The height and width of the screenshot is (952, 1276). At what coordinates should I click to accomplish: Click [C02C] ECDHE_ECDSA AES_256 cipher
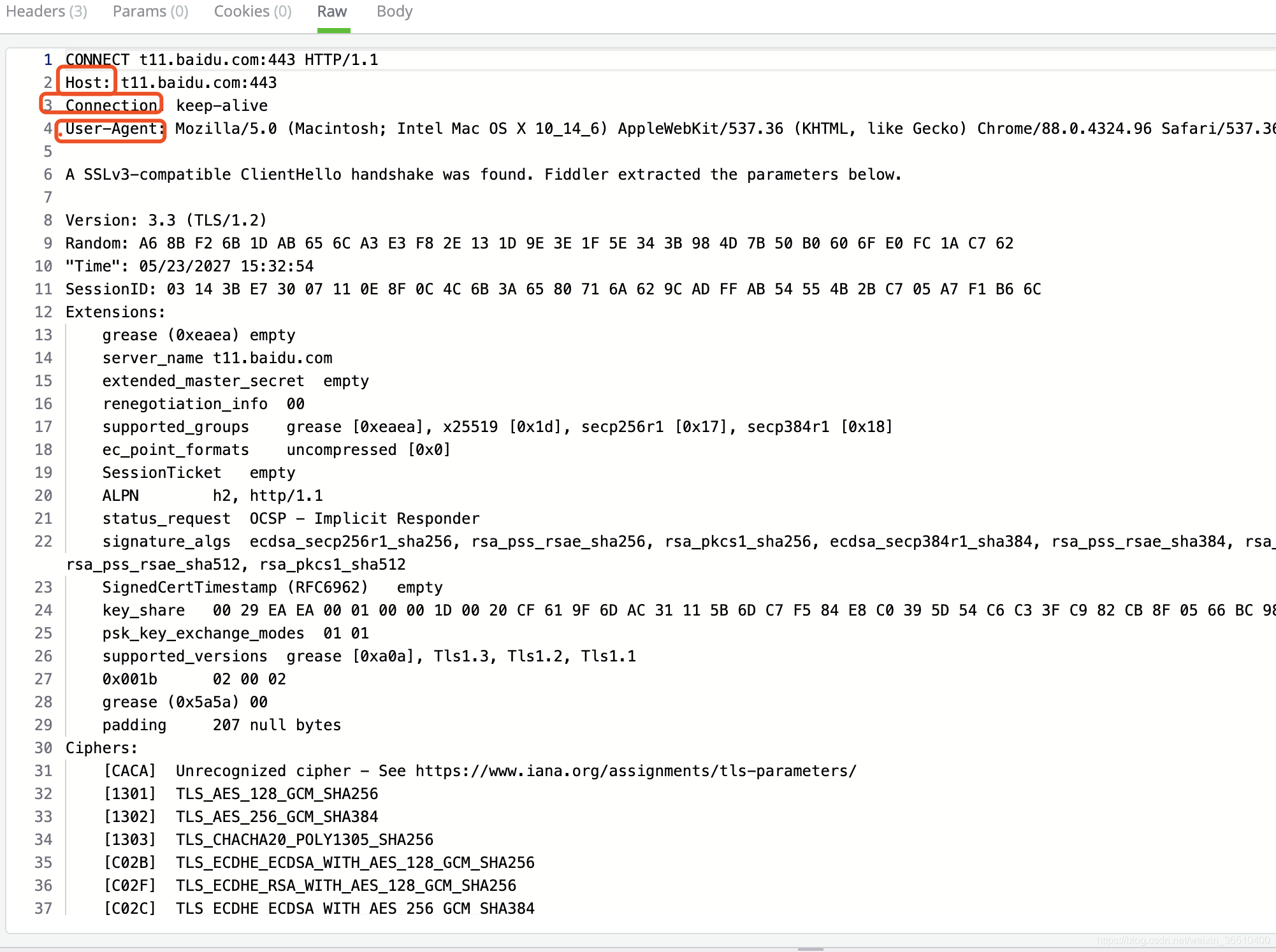point(319,909)
